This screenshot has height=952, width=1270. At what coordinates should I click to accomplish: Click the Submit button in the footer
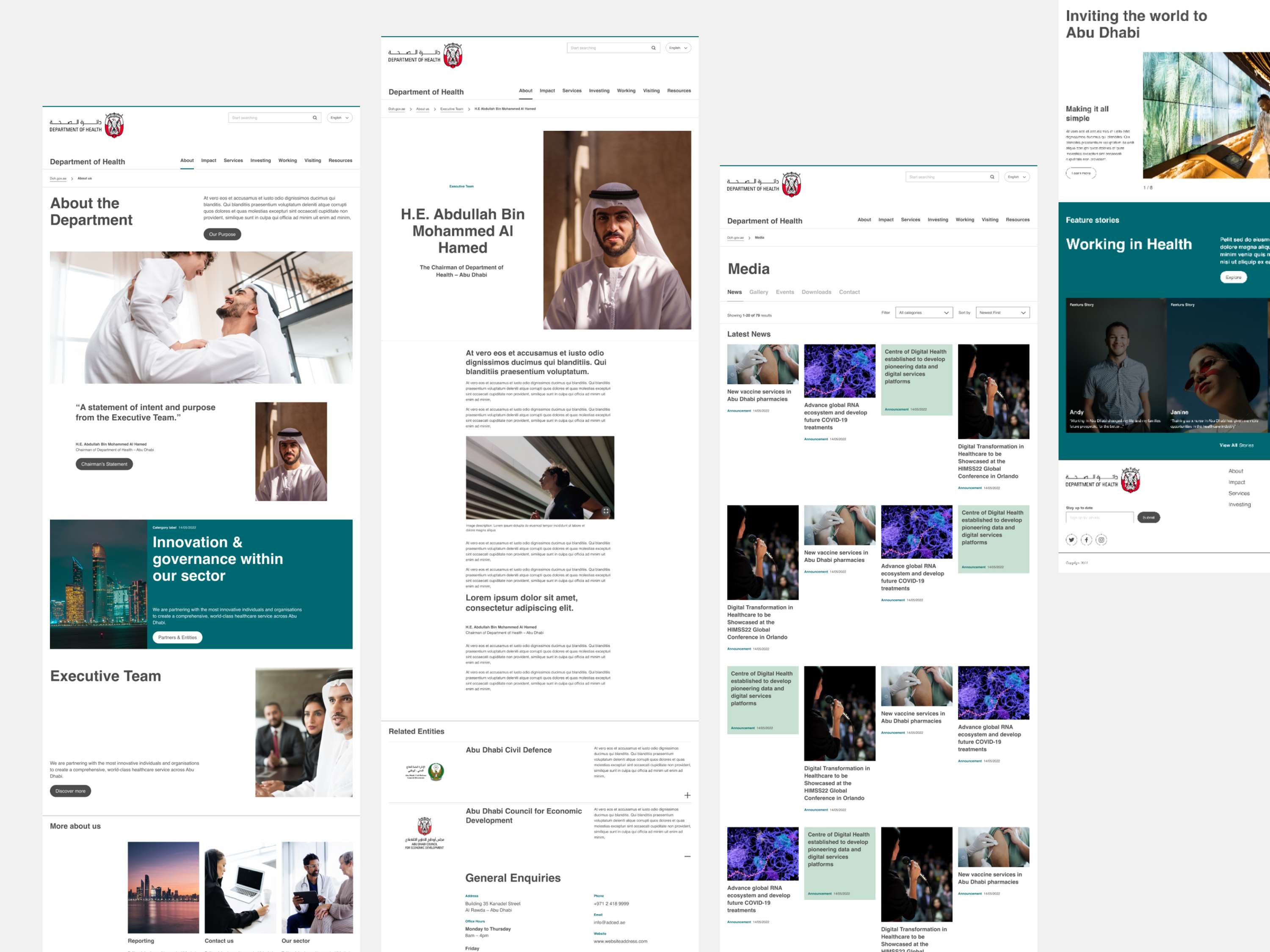click(x=1148, y=517)
